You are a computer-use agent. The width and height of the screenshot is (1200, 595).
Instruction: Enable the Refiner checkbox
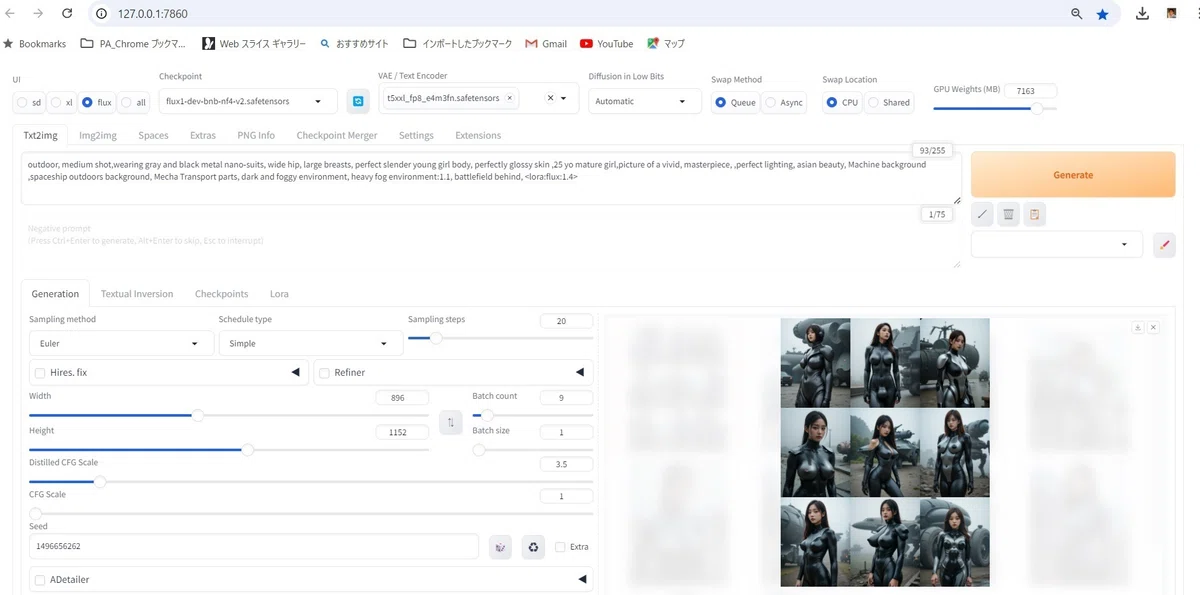[x=324, y=373]
